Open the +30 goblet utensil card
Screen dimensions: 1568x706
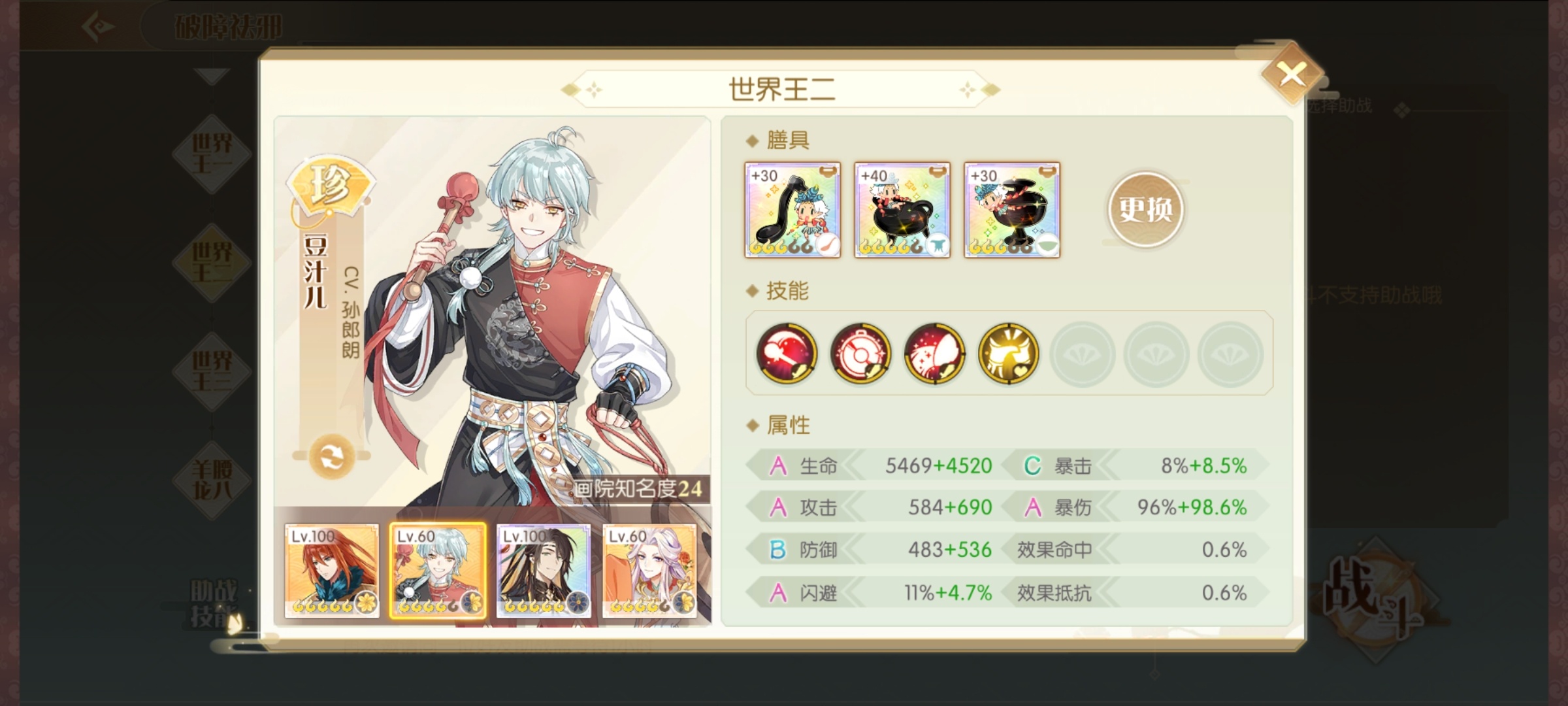pyautogui.click(x=1012, y=210)
